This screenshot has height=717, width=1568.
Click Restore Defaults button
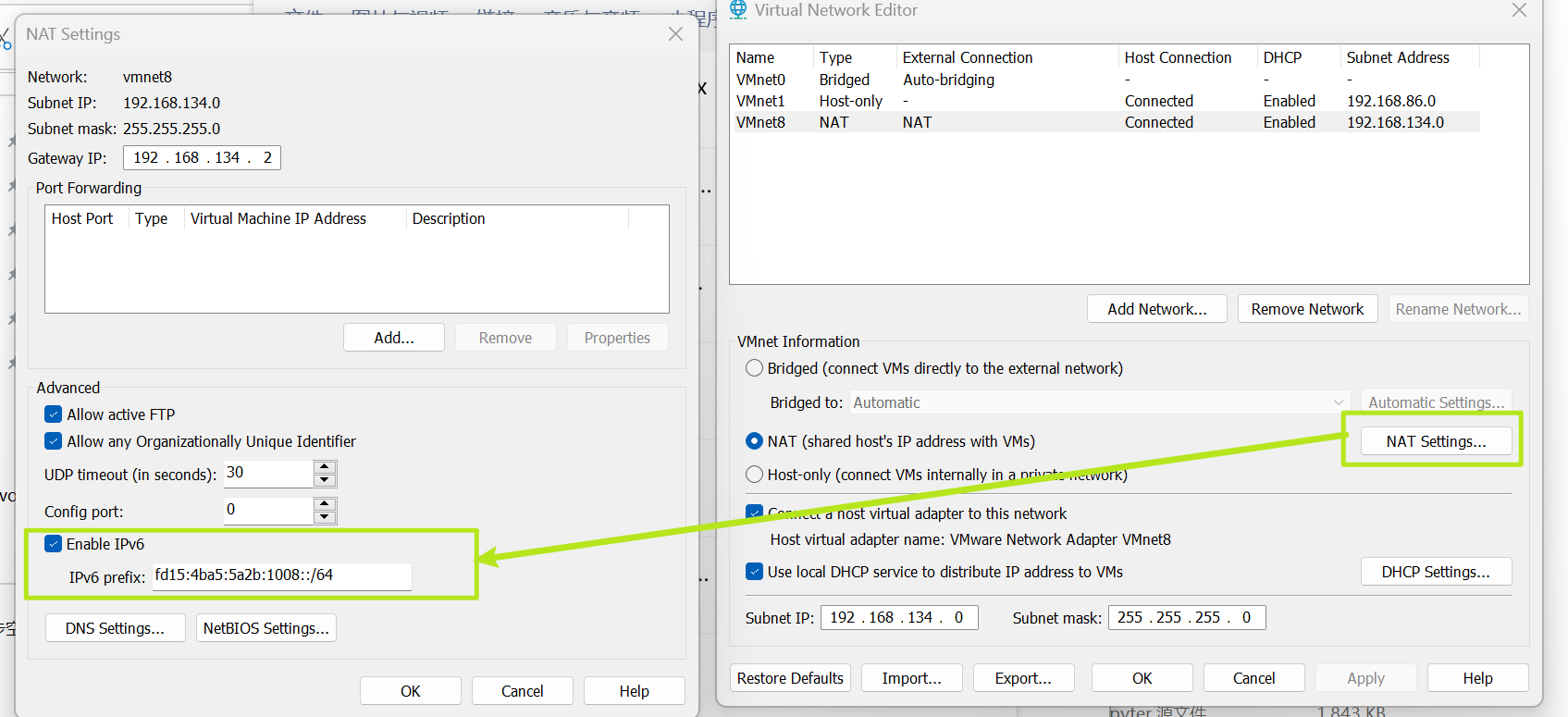pyautogui.click(x=791, y=678)
